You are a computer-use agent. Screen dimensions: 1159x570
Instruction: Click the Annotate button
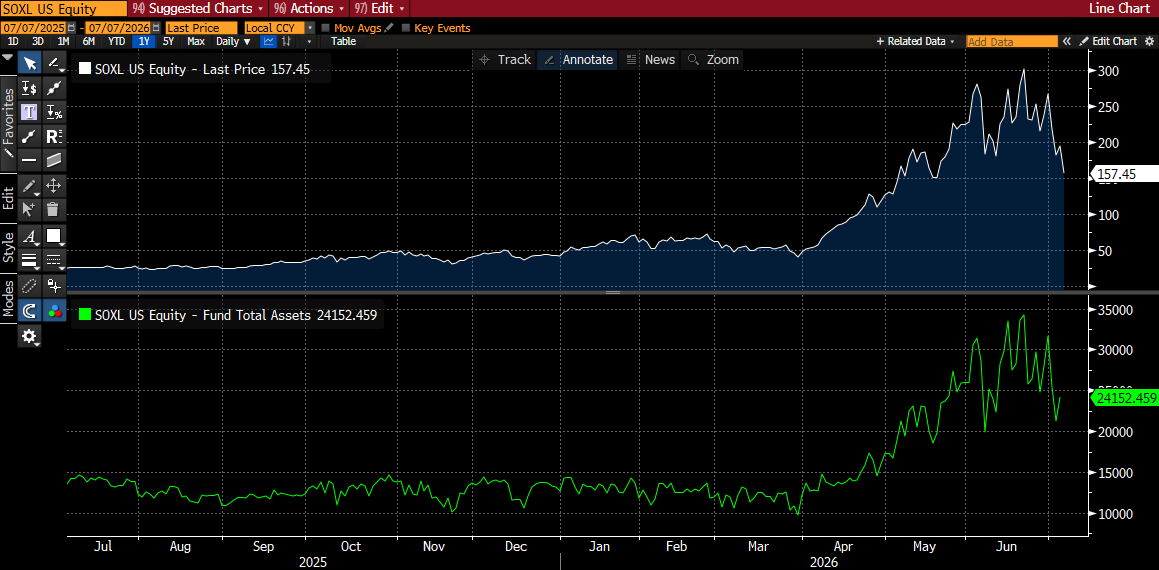[579, 60]
